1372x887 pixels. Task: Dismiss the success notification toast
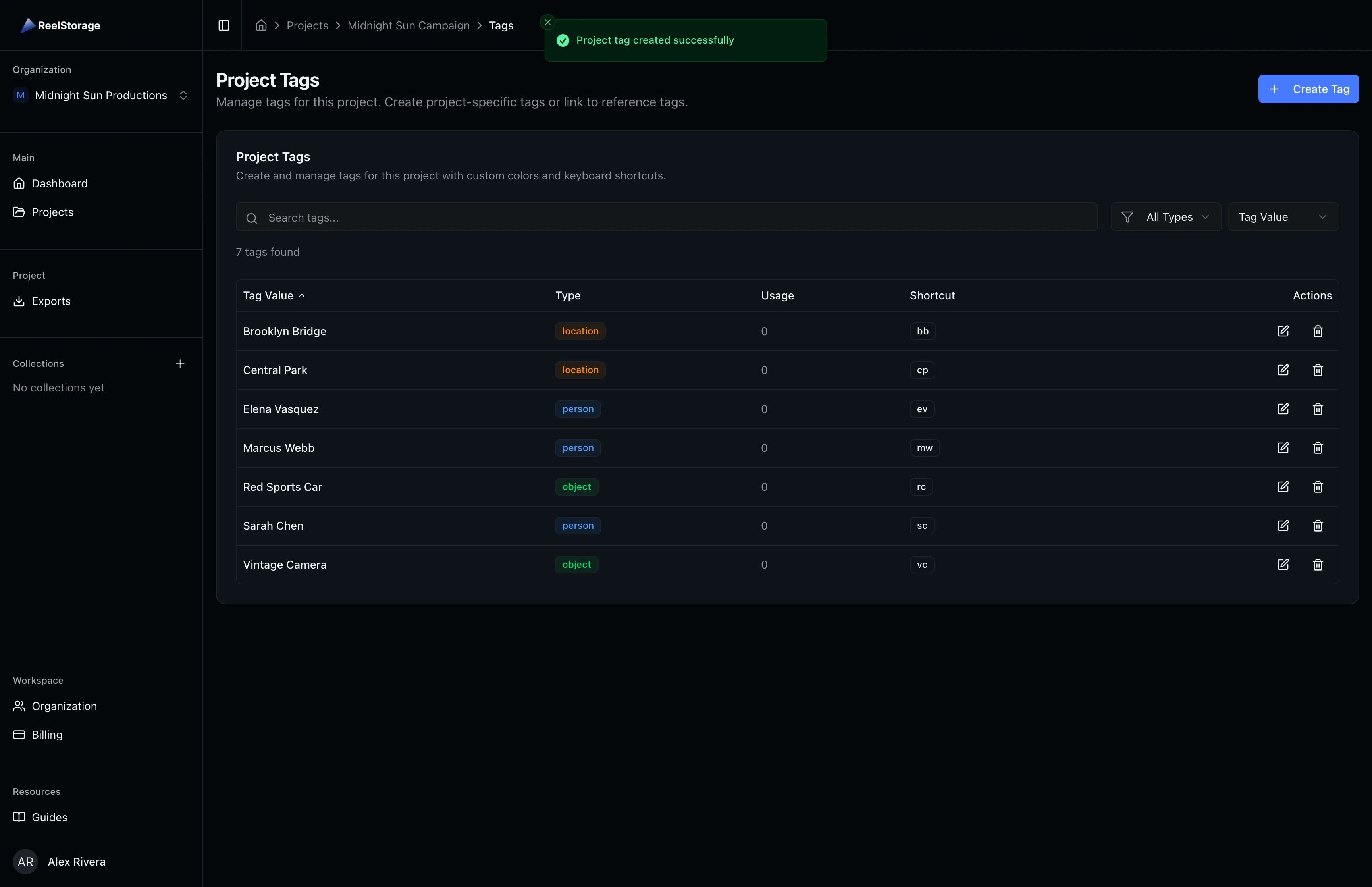pyautogui.click(x=547, y=23)
